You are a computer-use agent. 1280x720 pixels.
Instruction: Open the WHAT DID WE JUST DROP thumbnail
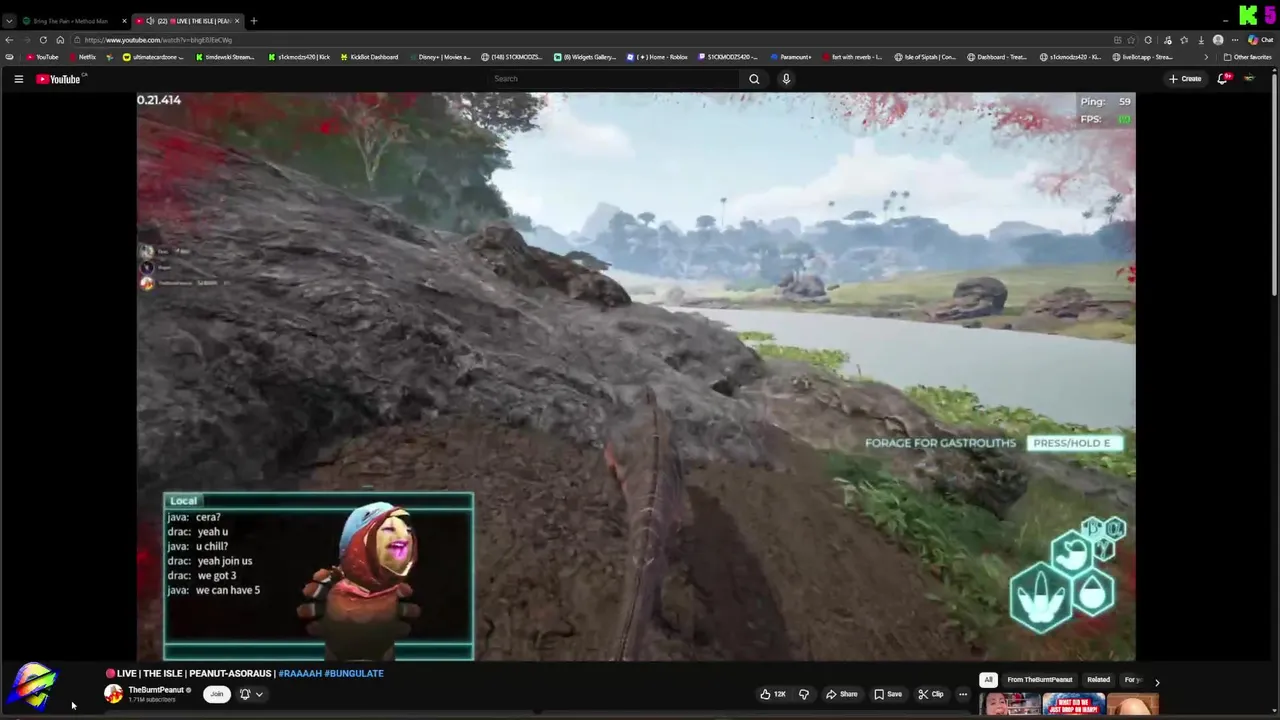coord(1073,706)
